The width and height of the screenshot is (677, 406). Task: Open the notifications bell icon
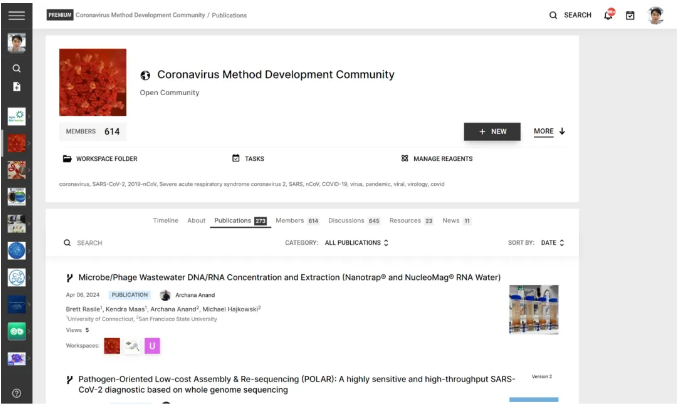click(x=608, y=15)
